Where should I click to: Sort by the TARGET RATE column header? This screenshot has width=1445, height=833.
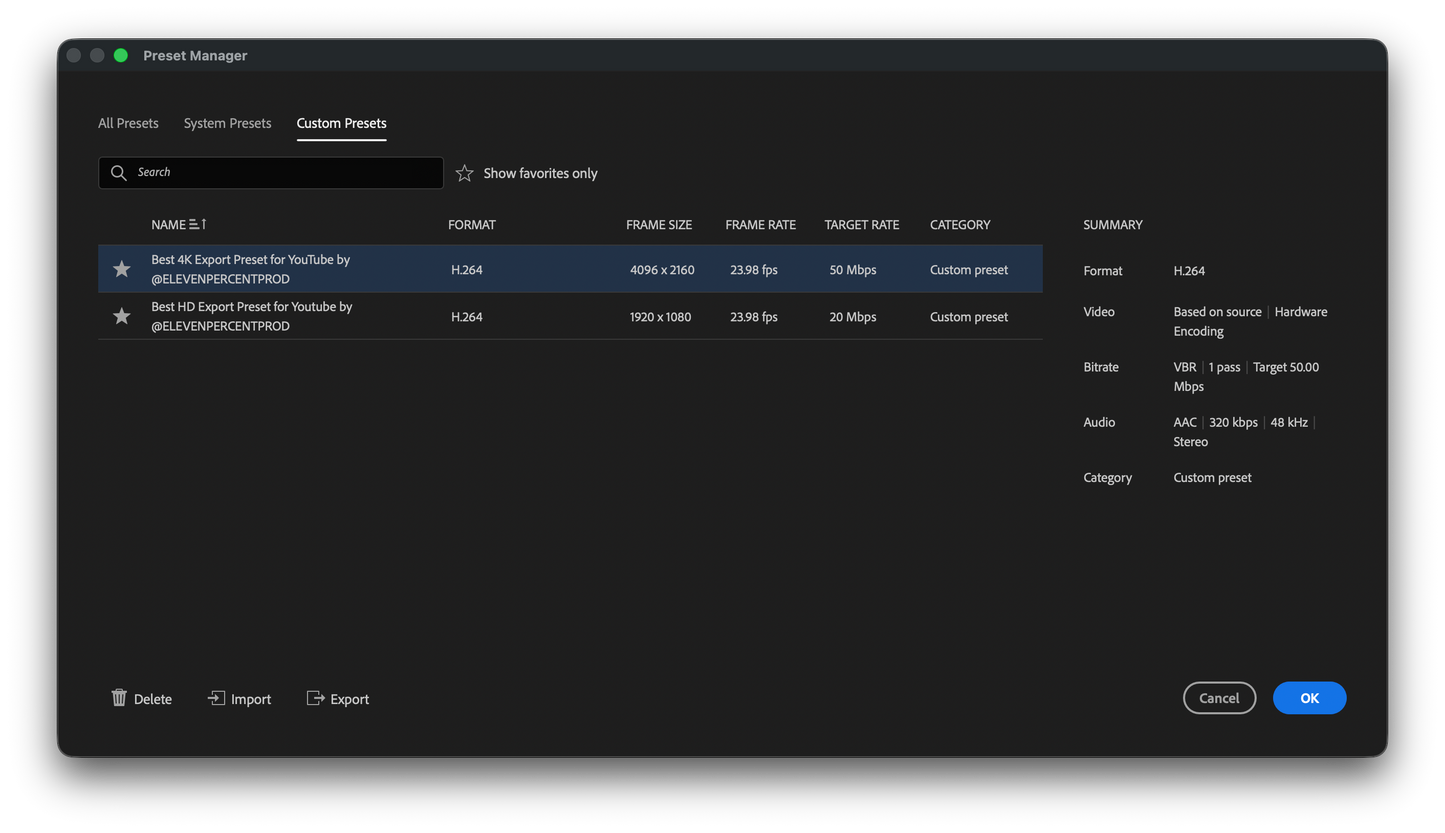click(862, 225)
